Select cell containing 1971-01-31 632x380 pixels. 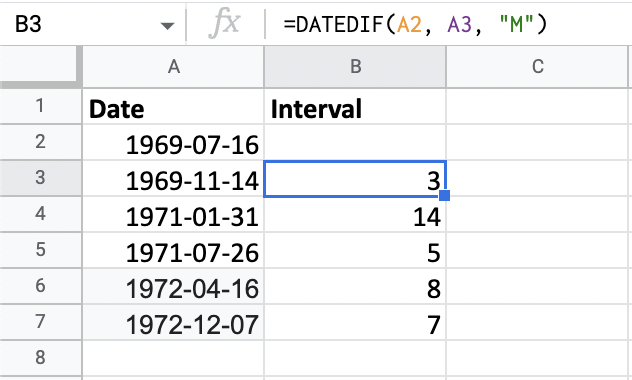point(173,214)
